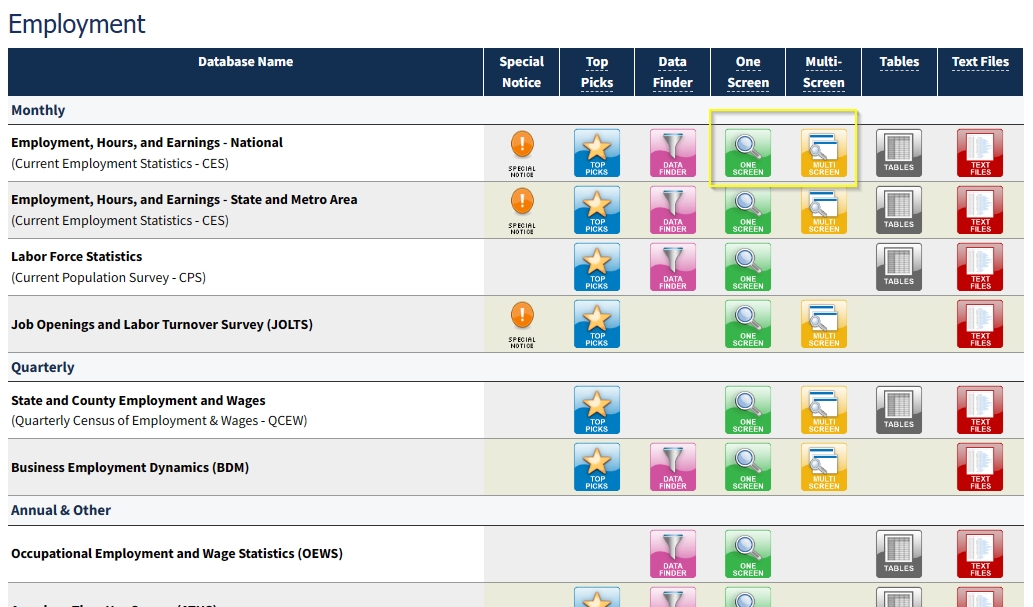This screenshot has width=1033, height=607.
Task: Open Top Picks for CES National employment
Action: pos(597,153)
